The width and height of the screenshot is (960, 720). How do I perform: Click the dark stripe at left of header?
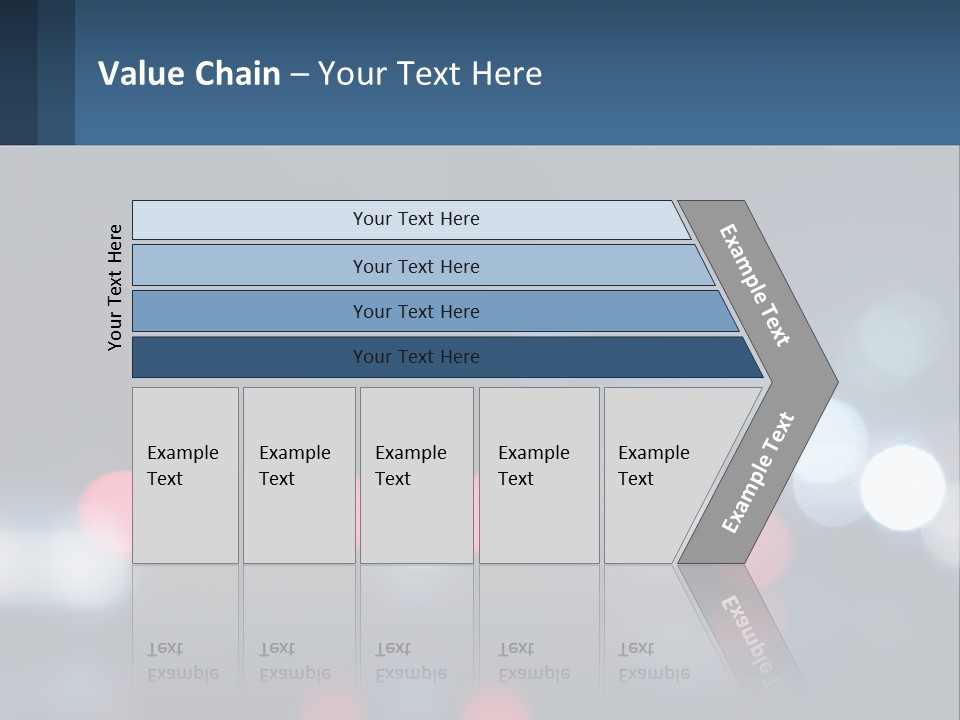(18, 72)
